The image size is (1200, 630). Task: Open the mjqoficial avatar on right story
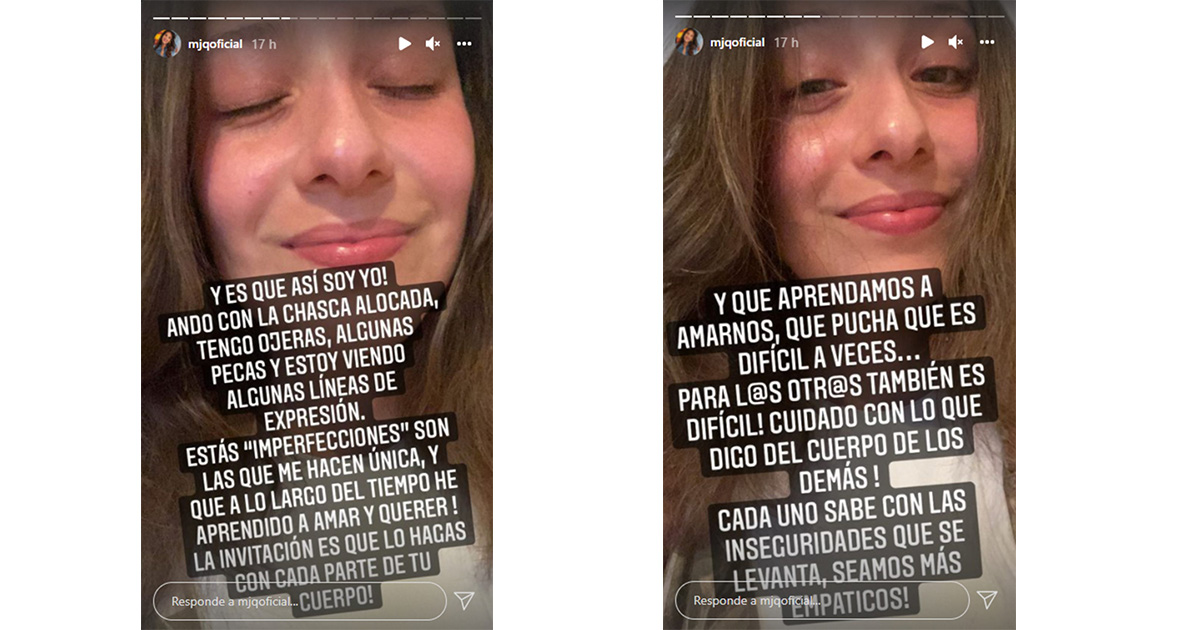pyautogui.click(x=690, y=42)
